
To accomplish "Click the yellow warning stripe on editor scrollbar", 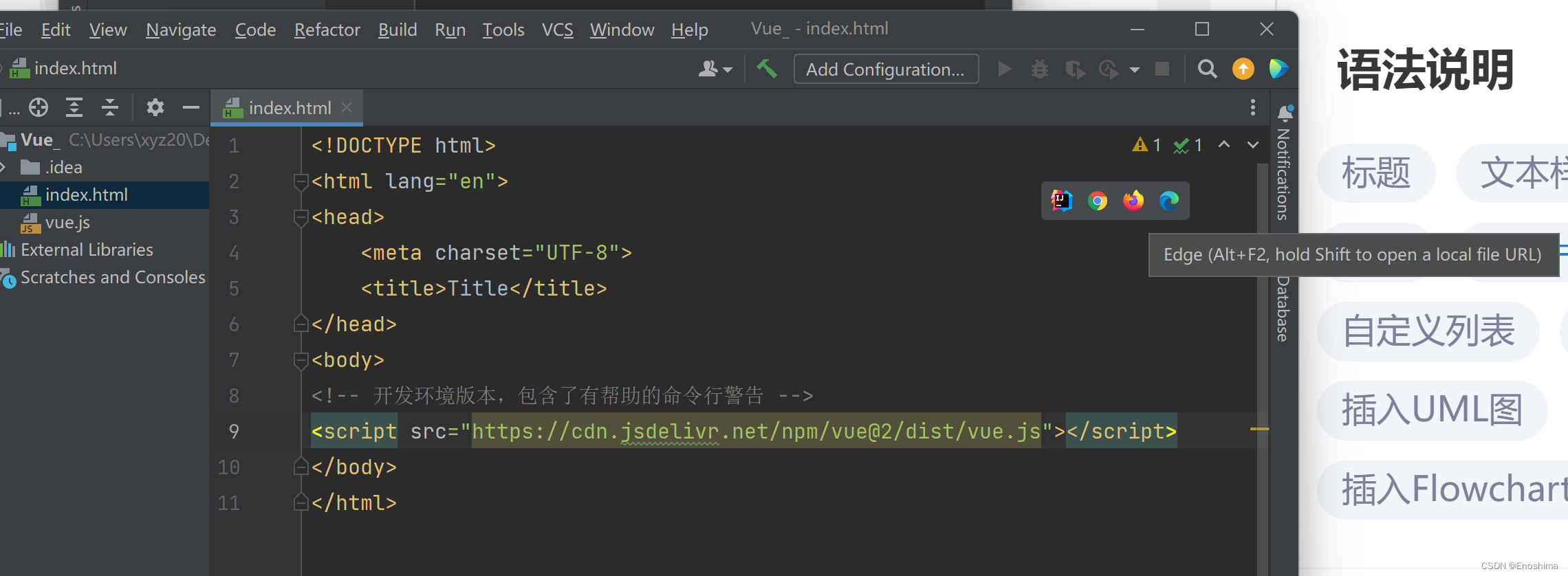I will pos(1260,429).
